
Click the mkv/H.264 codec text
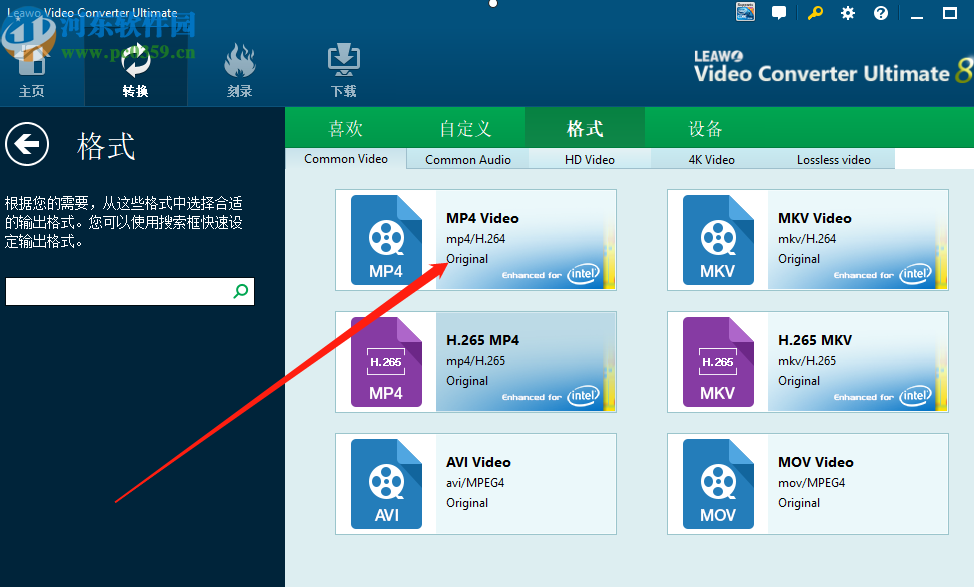[x=807, y=239]
